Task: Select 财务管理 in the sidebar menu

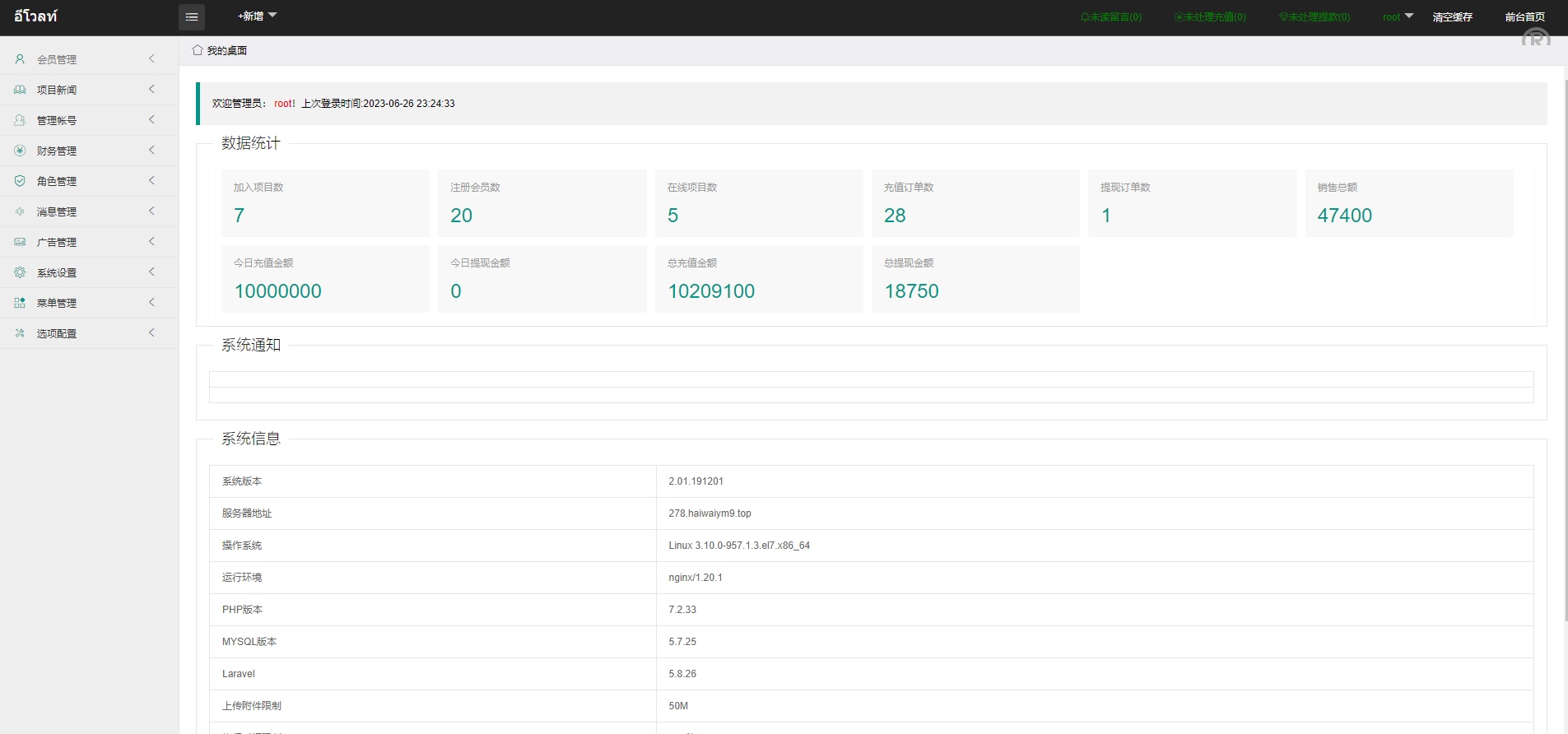Action: [x=57, y=151]
